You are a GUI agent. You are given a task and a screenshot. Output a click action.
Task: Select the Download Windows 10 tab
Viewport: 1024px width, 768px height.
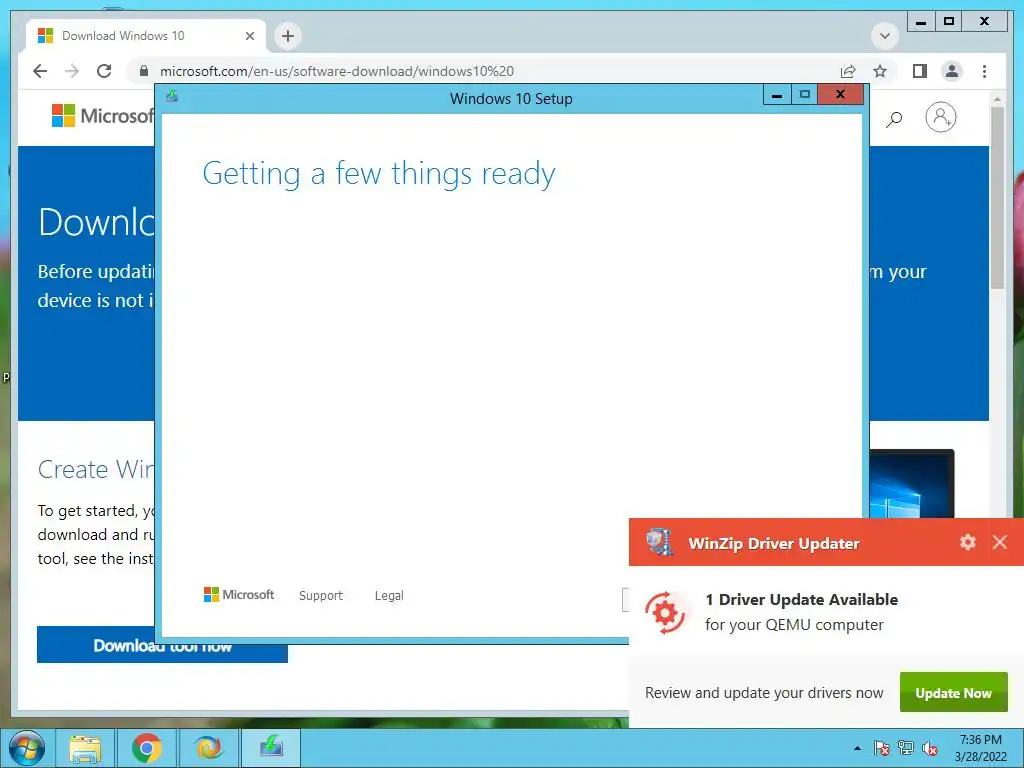click(146, 36)
